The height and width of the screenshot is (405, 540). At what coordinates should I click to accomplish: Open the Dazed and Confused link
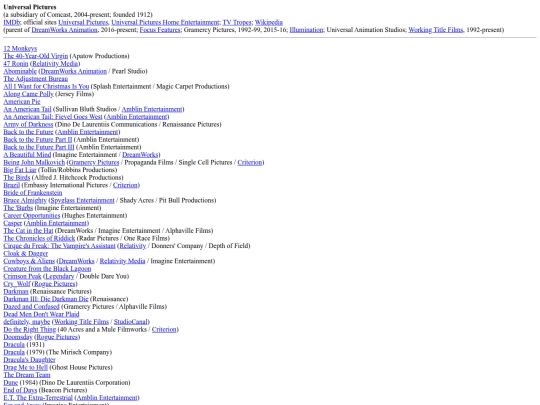31,306
